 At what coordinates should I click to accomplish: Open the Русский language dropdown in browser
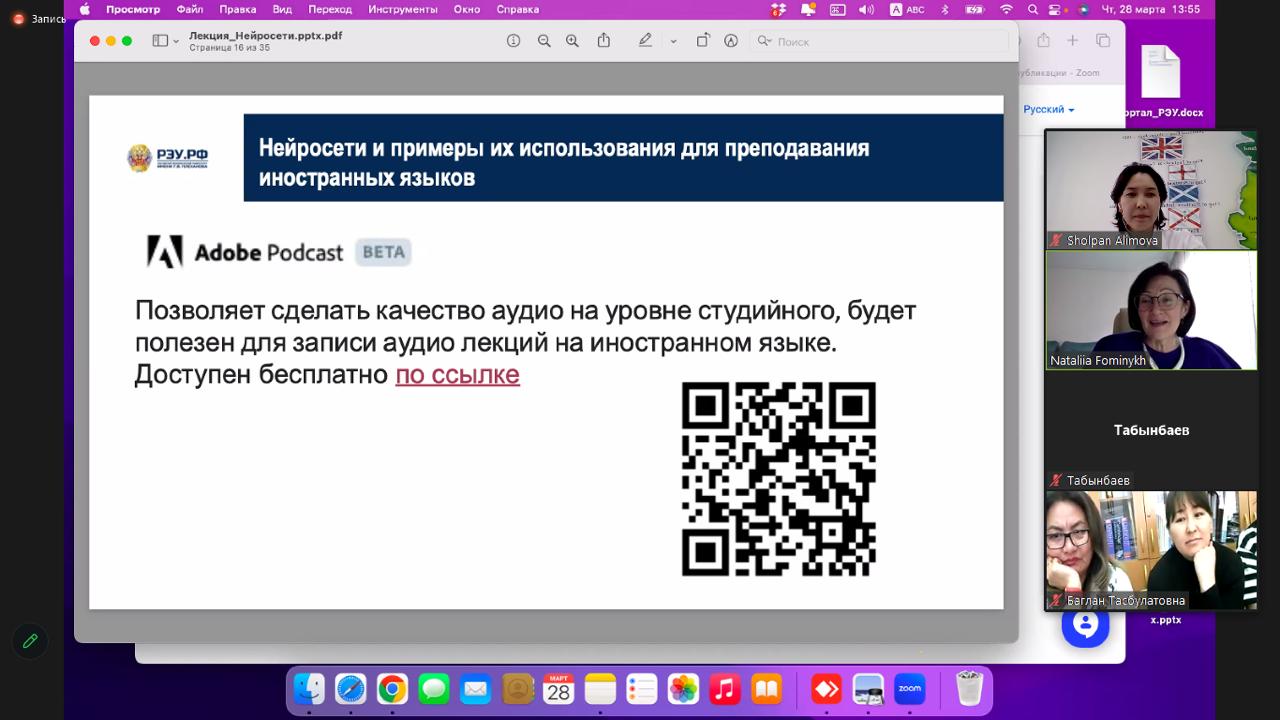pos(1048,109)
